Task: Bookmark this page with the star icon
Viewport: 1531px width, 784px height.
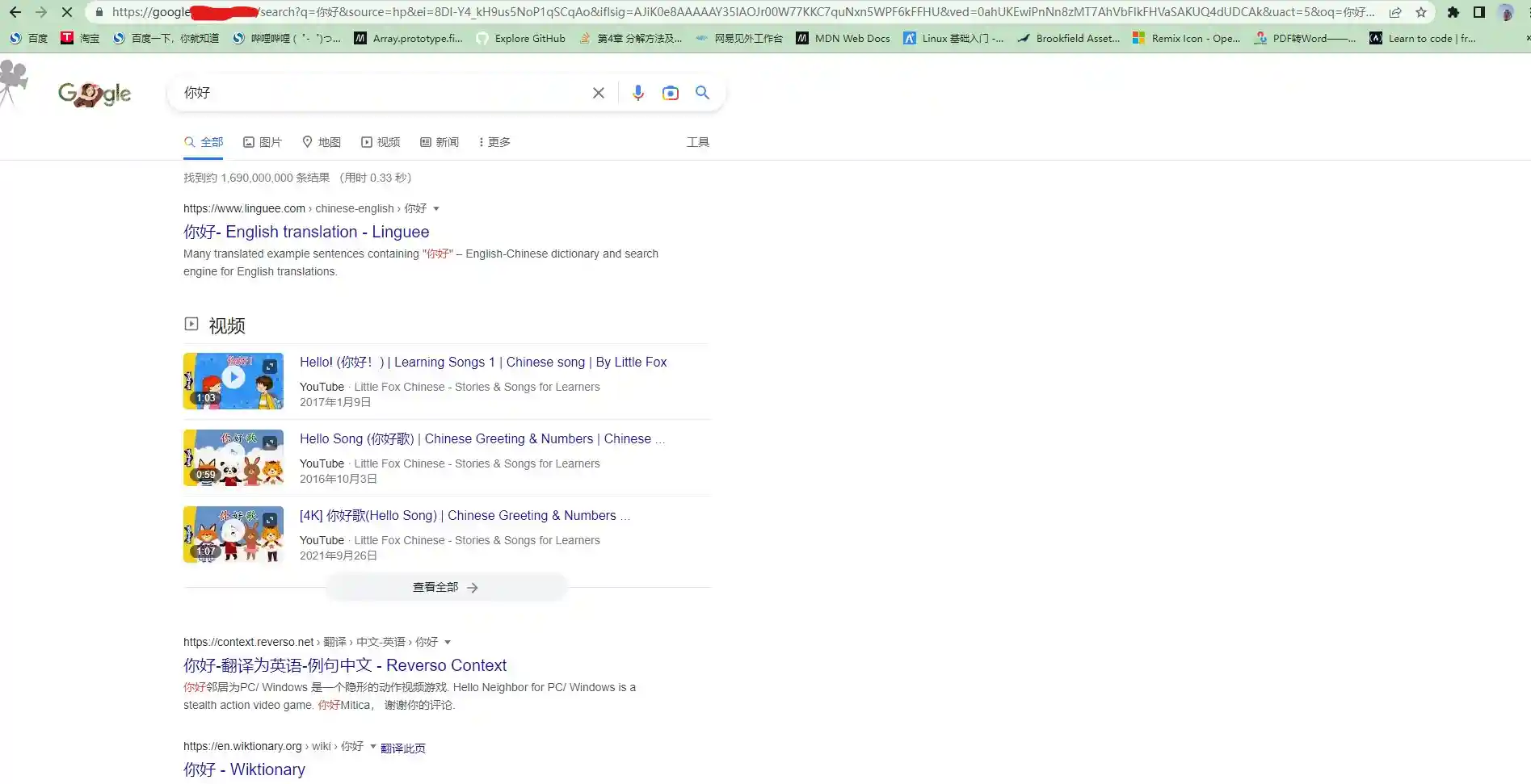Action: (1421, 12)
